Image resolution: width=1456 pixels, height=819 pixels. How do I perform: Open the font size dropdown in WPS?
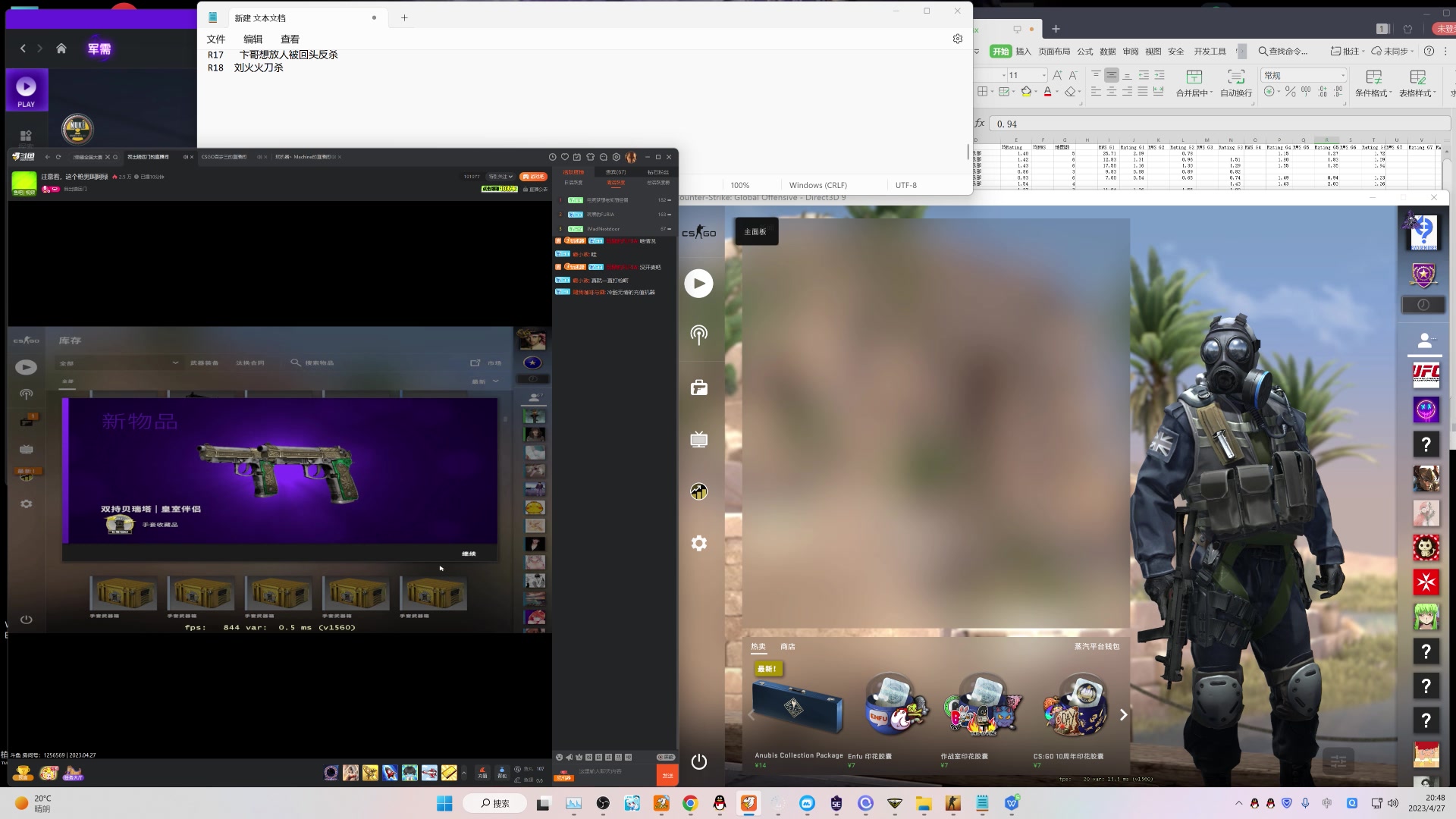coord(1043,75)
